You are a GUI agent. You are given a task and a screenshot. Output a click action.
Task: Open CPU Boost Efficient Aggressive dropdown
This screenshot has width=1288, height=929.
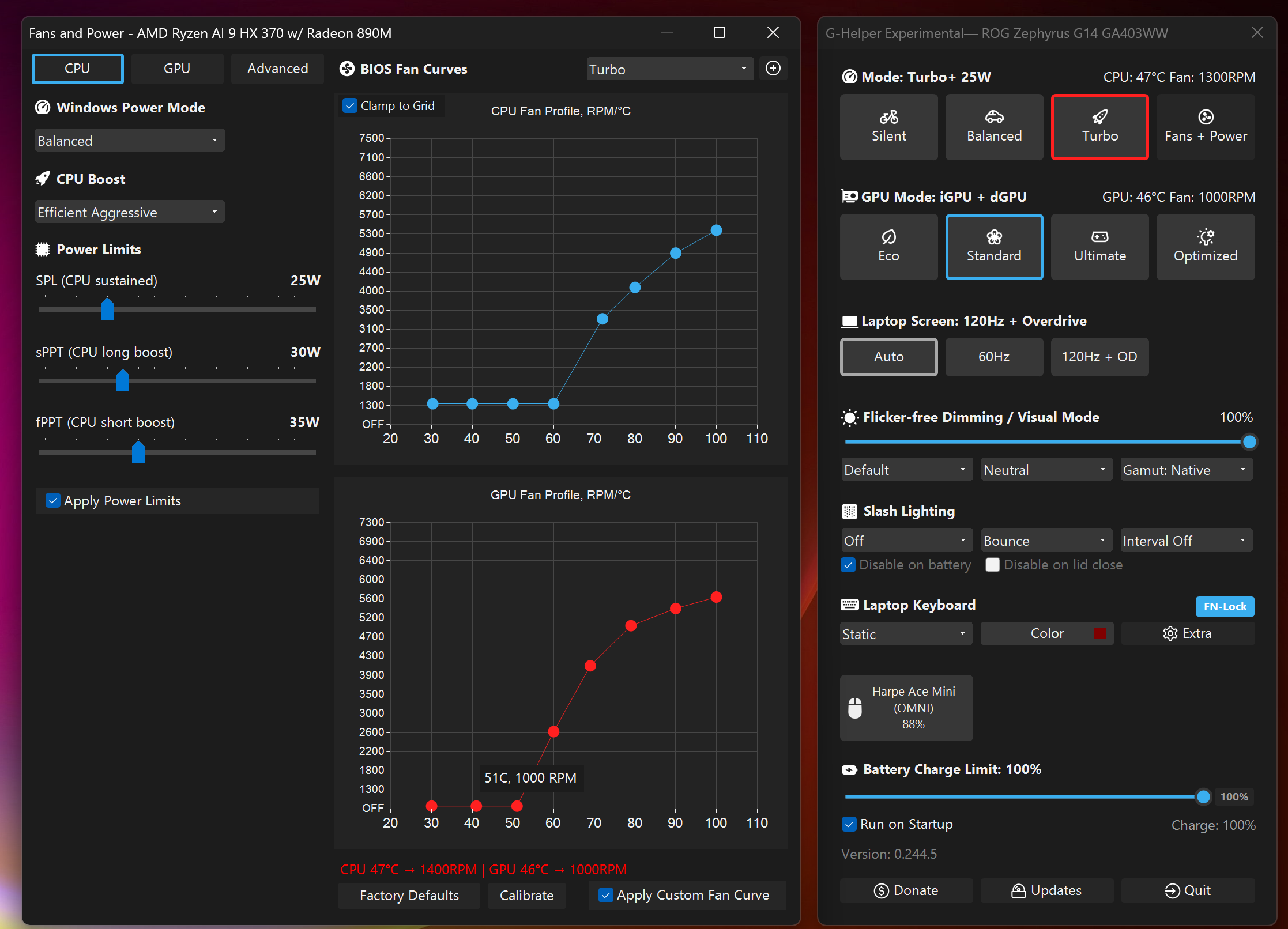tap(130, 212)
